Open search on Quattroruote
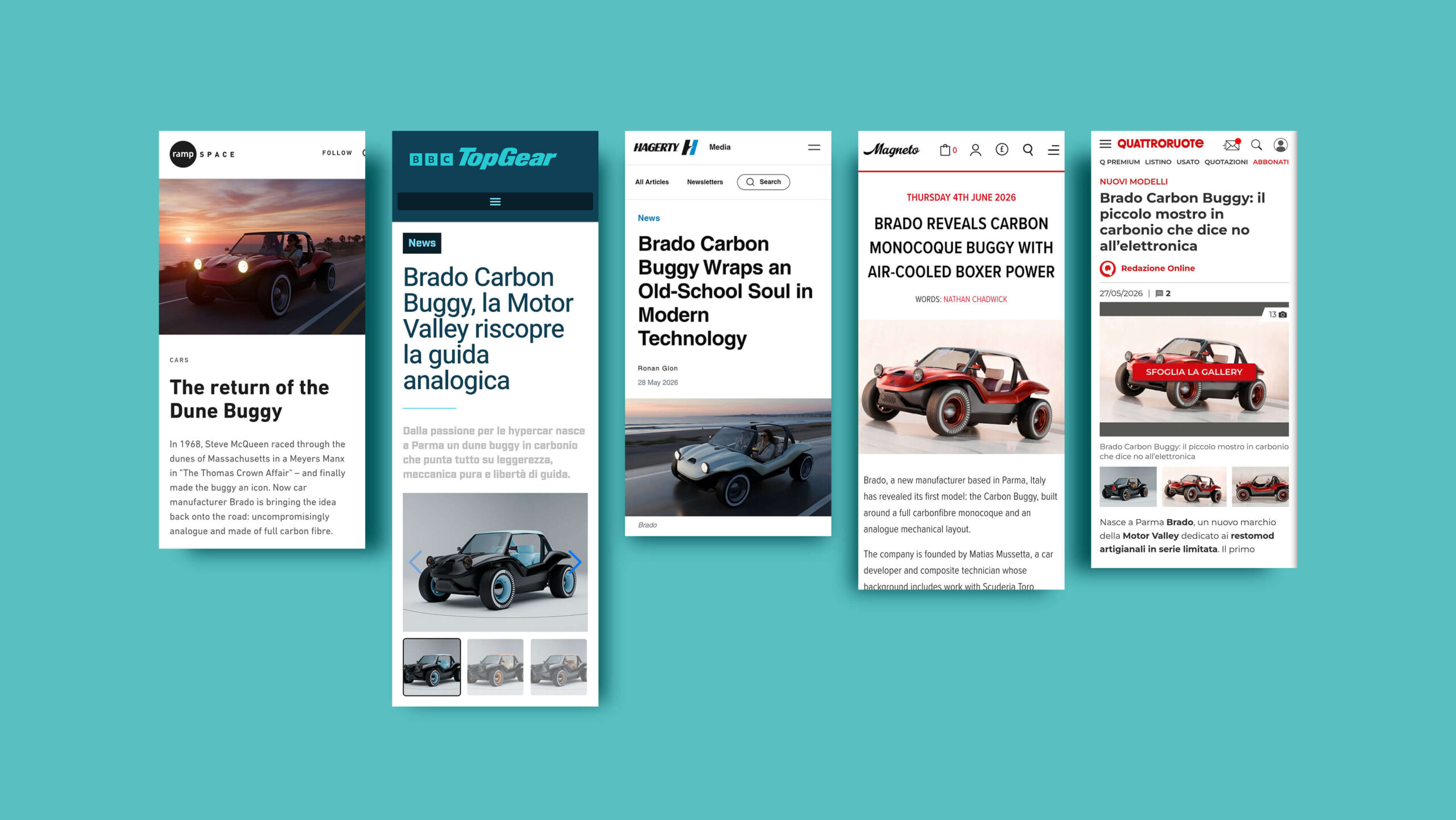Screen dimensions: 1456x820 click(x=1256, y=145)
